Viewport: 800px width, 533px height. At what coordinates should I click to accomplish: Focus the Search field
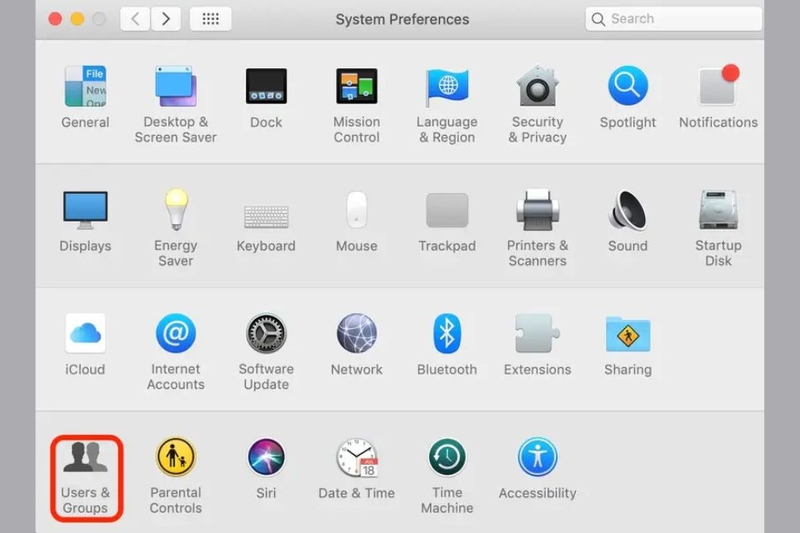click(673, 19)
